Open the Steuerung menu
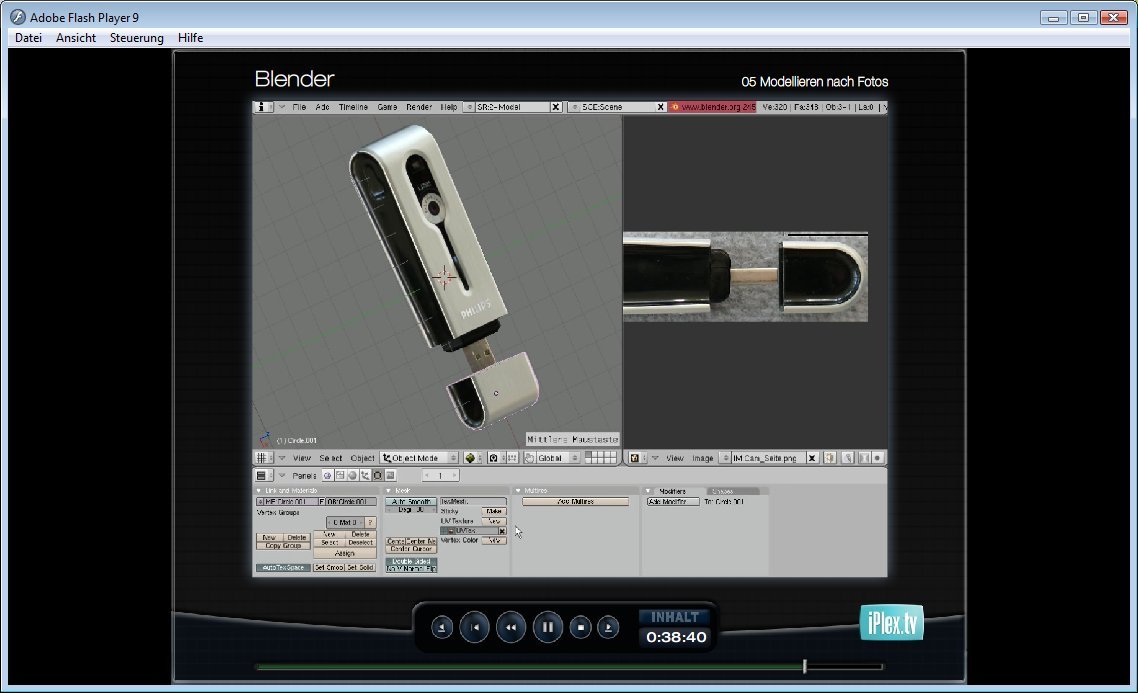Screen dimensions: 1138x693 [136, 38]
